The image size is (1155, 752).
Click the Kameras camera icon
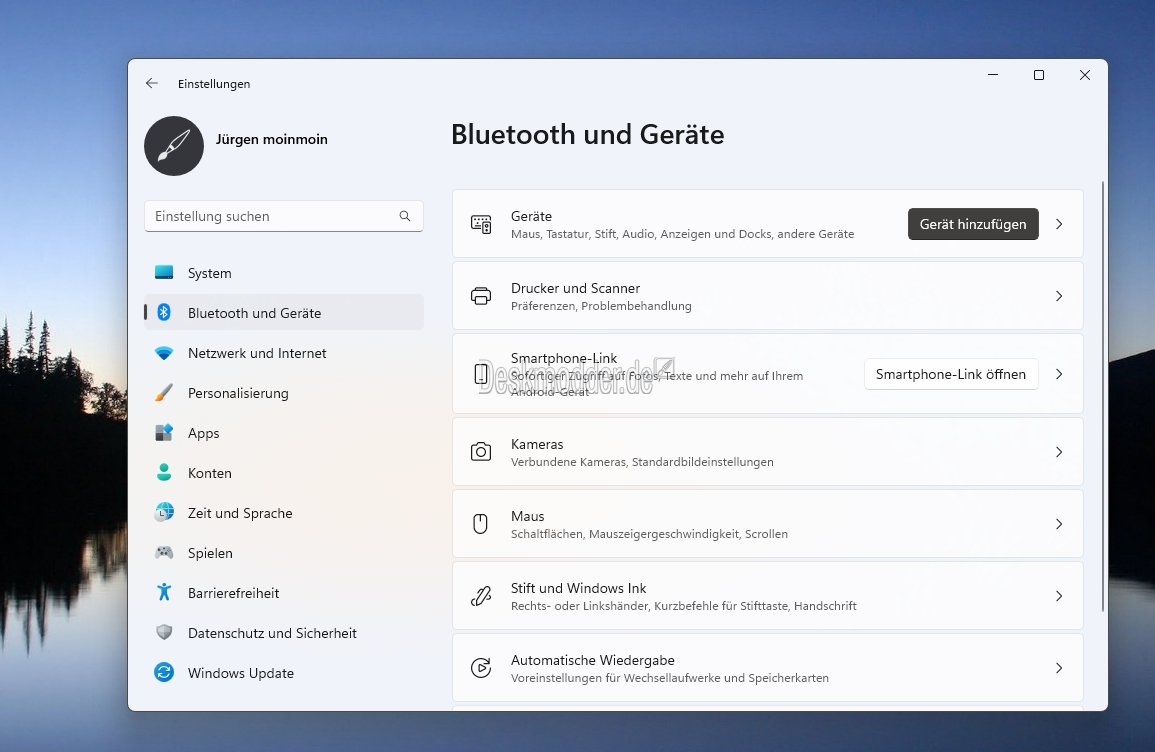tap(481, 451)
